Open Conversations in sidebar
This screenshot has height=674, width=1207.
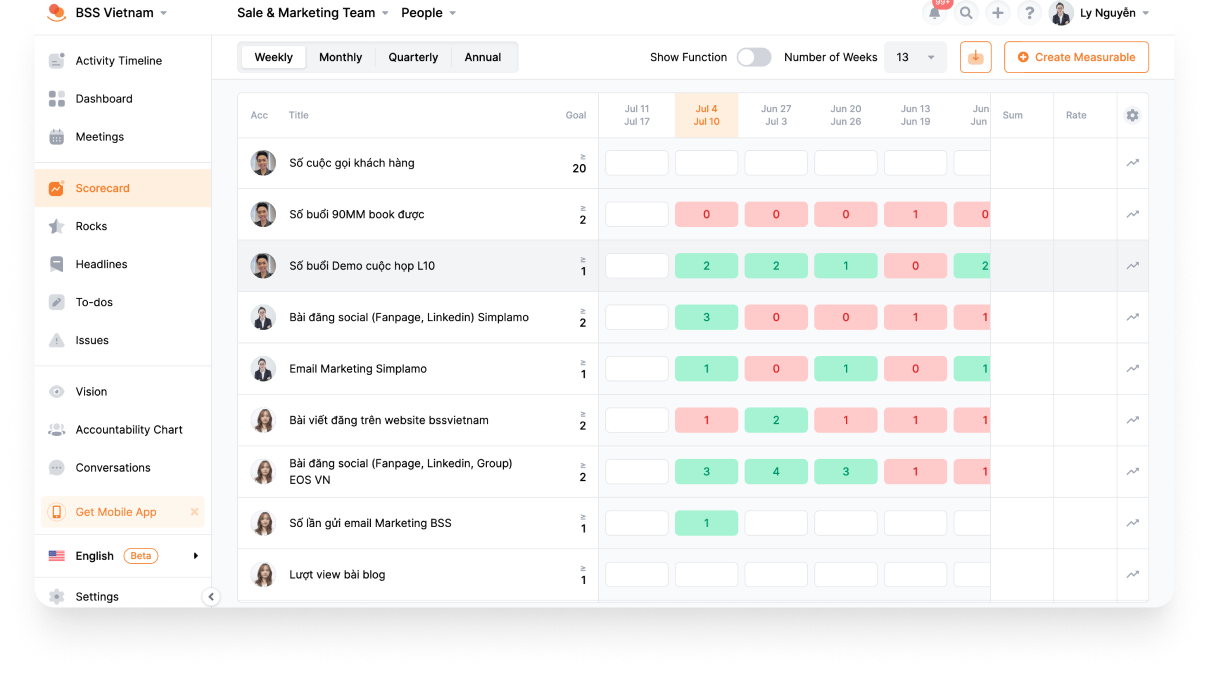[x=124, y=468]
